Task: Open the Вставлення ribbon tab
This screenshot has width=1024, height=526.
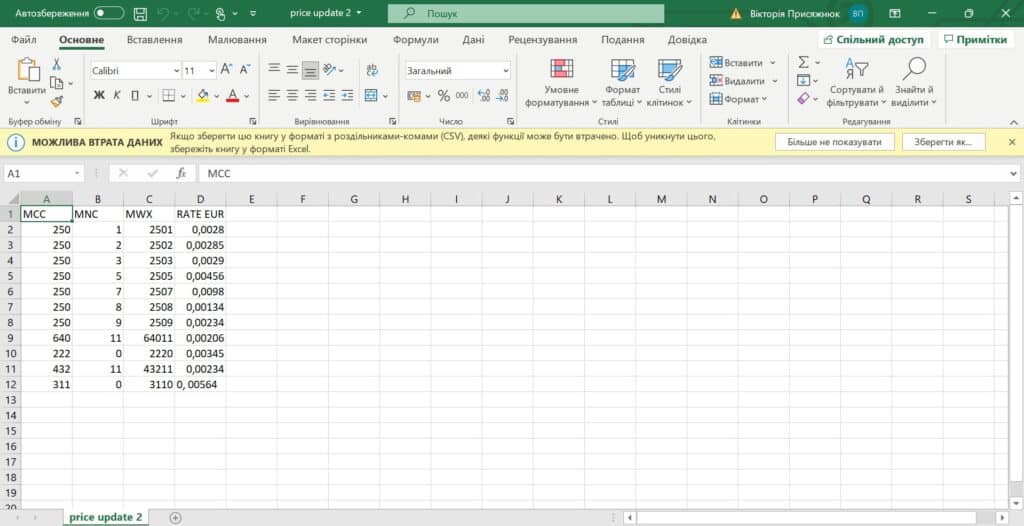Action: pos(154,40)
